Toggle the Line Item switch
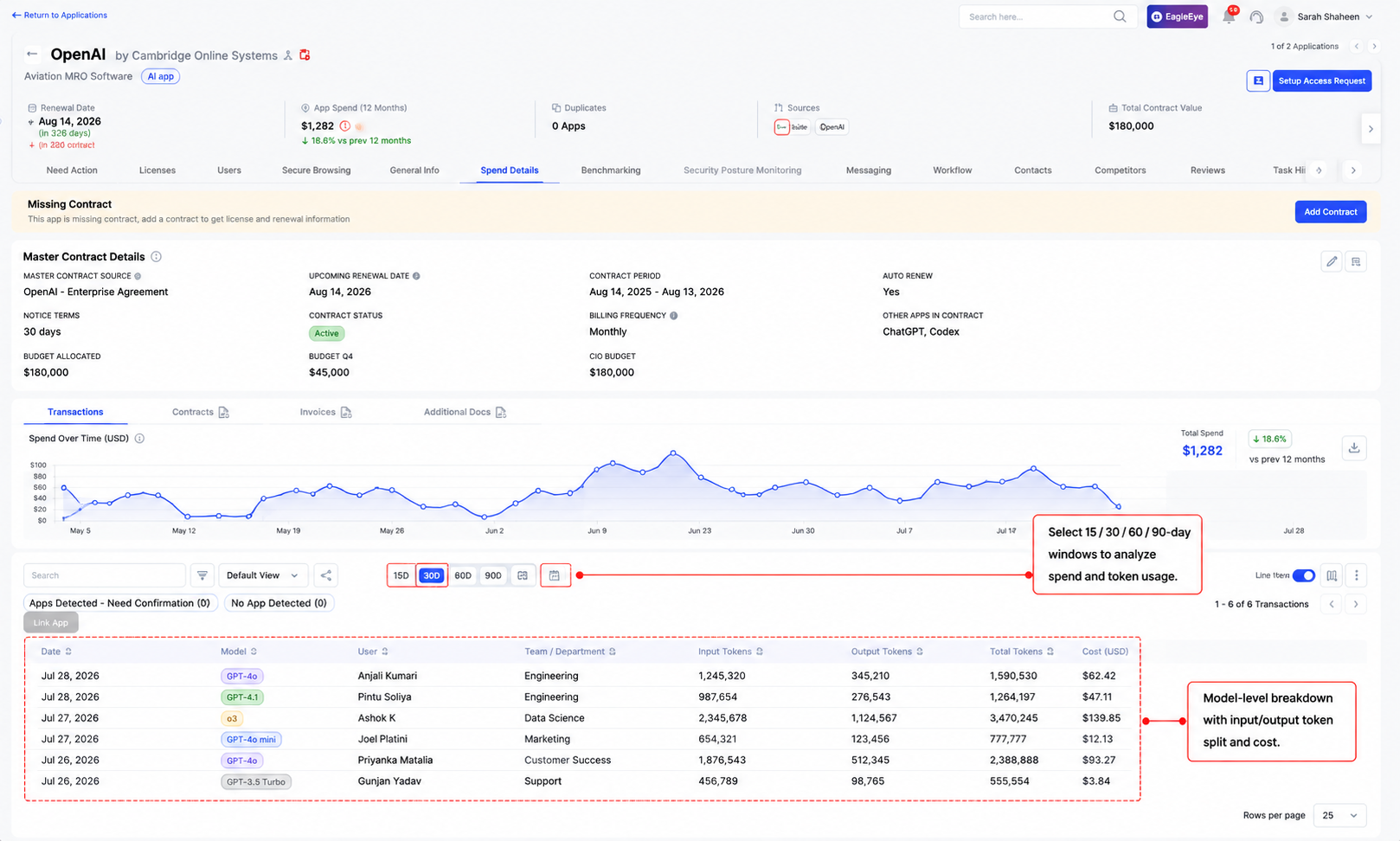The image size is (1400, 841). coord(1304,575)
